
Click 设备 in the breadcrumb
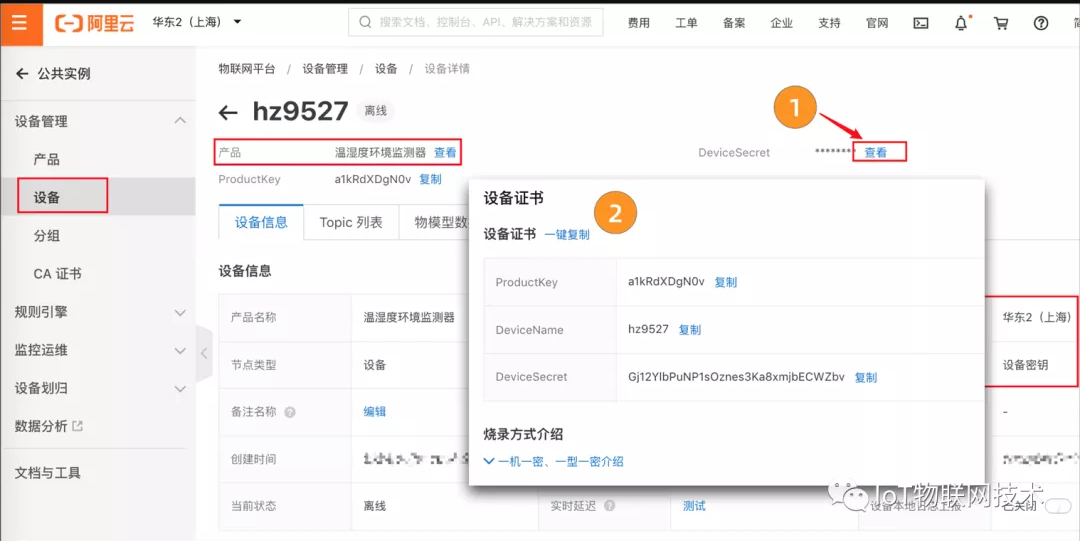[386, 68]
